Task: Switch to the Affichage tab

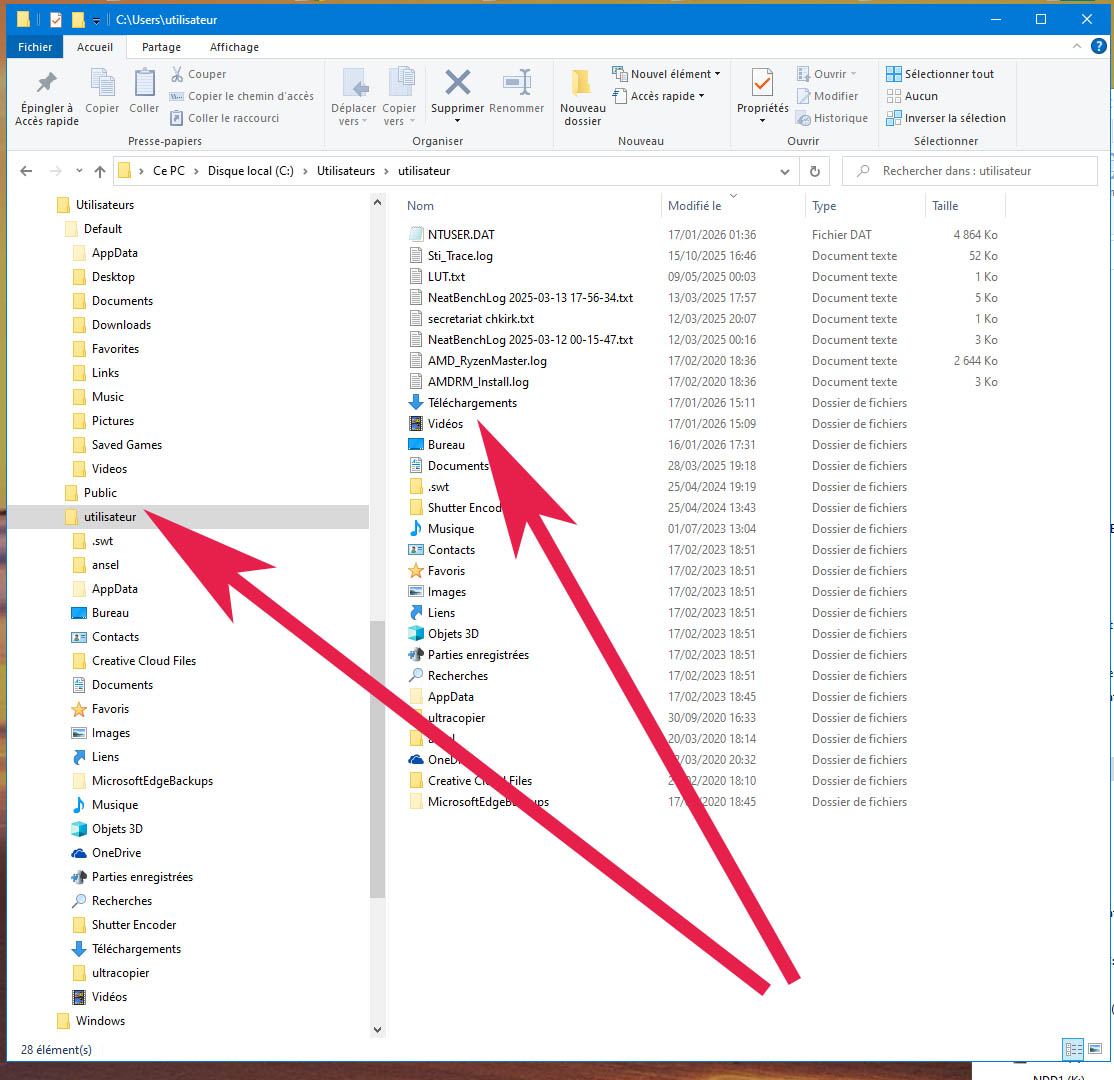Action: click(234, 47)
